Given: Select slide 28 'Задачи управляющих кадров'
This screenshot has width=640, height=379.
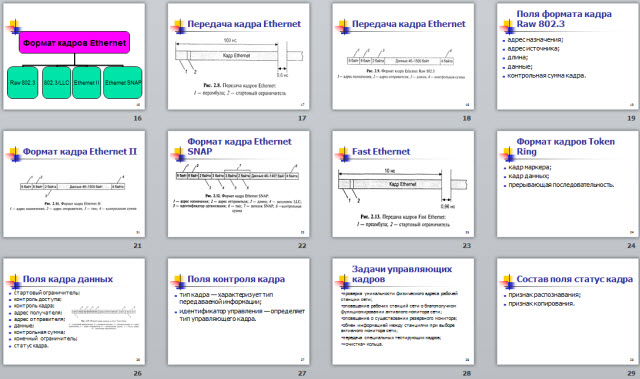Looking at the screenshot, I should click(x=403, y=311).
